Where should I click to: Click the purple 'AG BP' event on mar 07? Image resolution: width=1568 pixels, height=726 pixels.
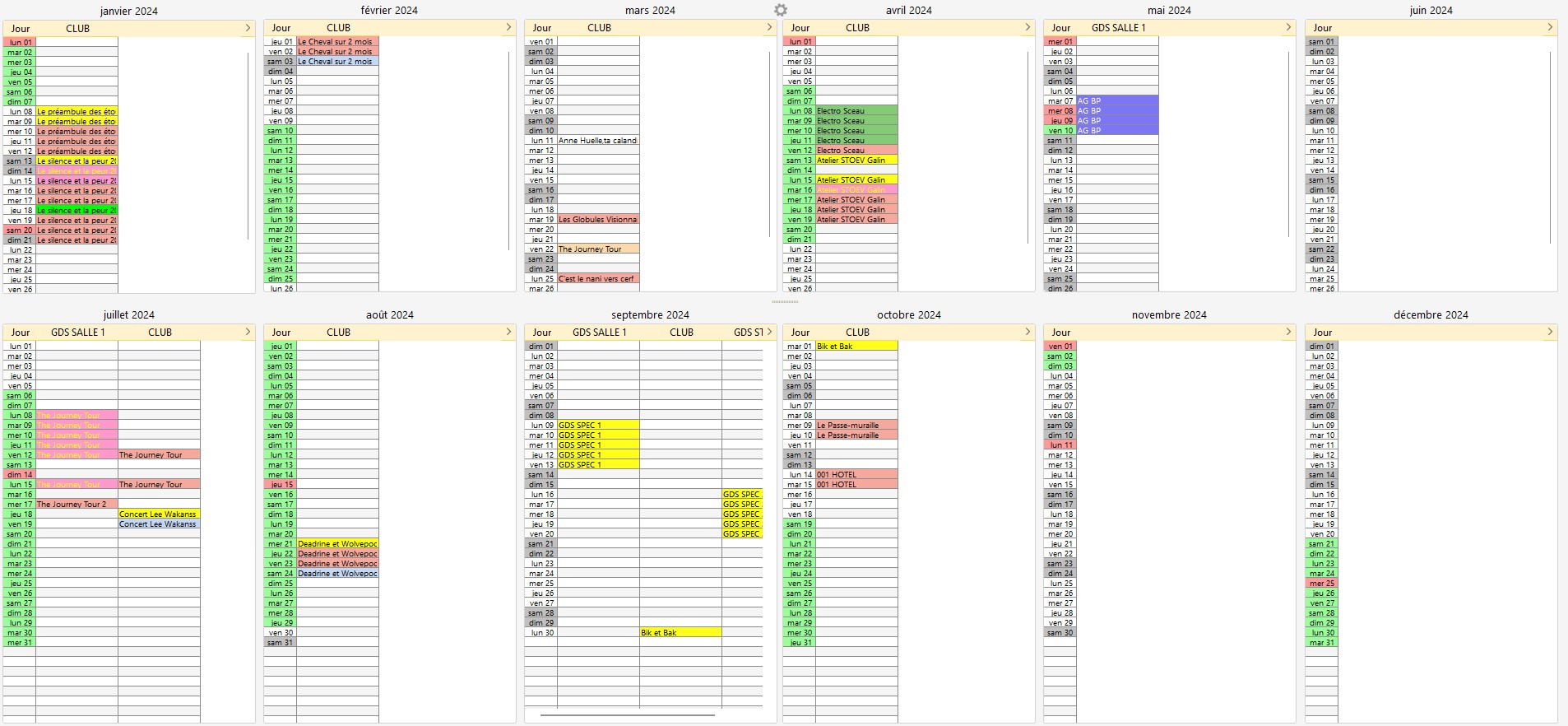coord(1117,101)
